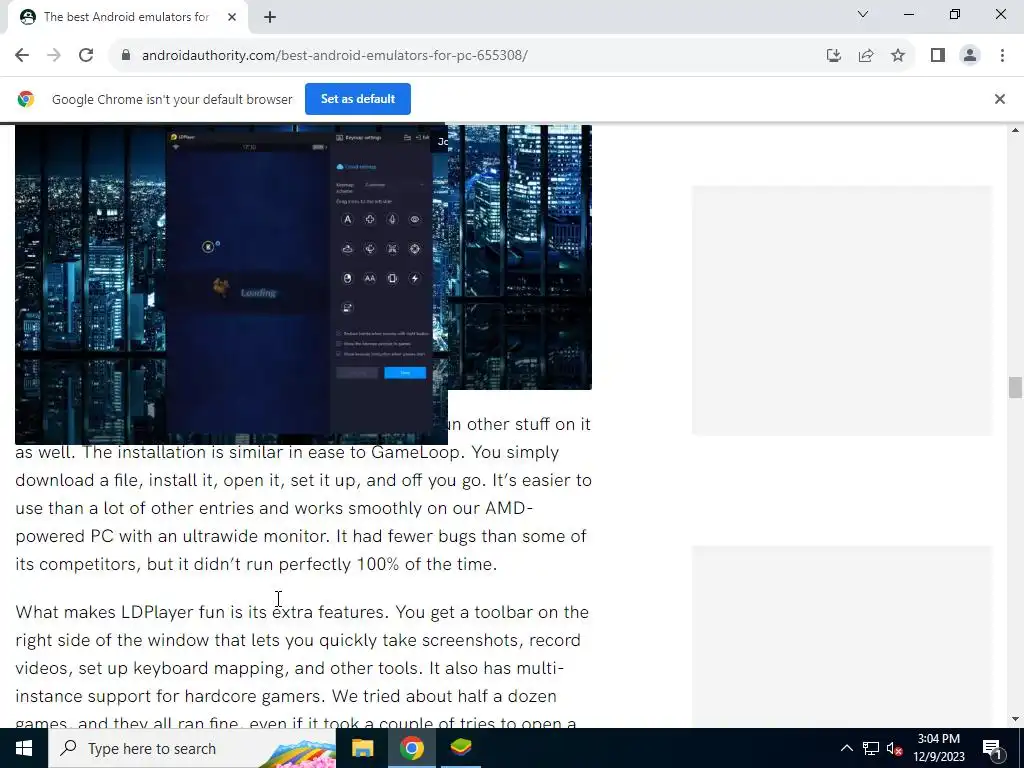
Task: Go back to the previous page
Action: click(22, 56)
